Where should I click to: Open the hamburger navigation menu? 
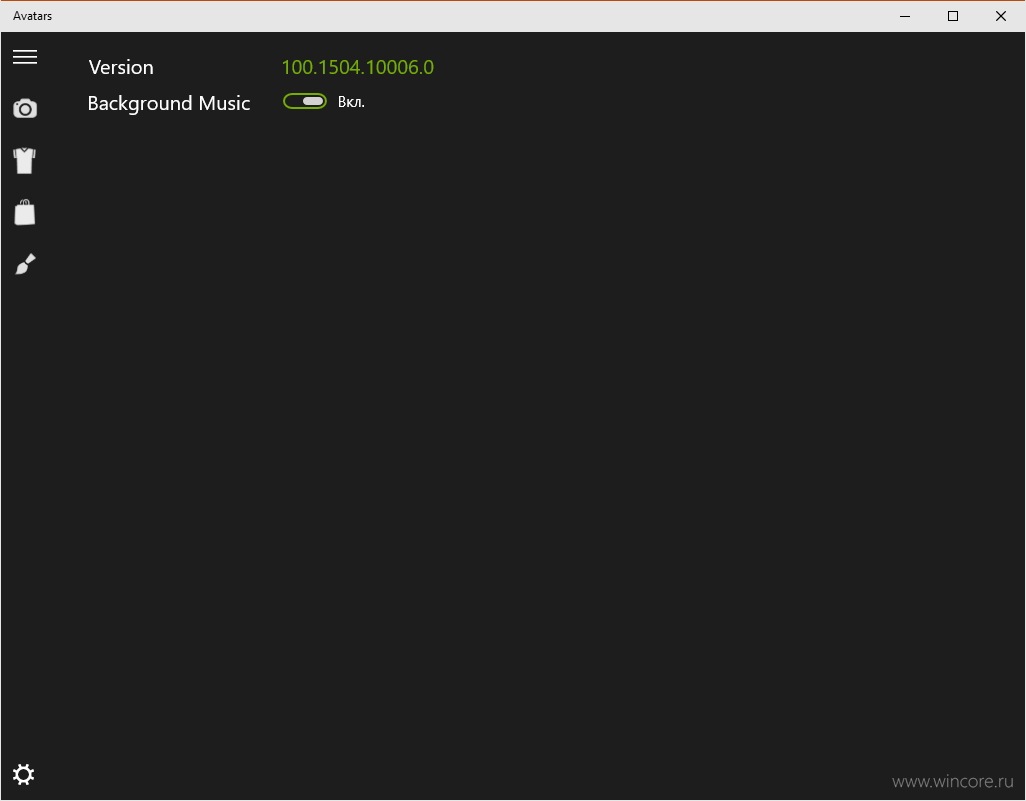25,57
